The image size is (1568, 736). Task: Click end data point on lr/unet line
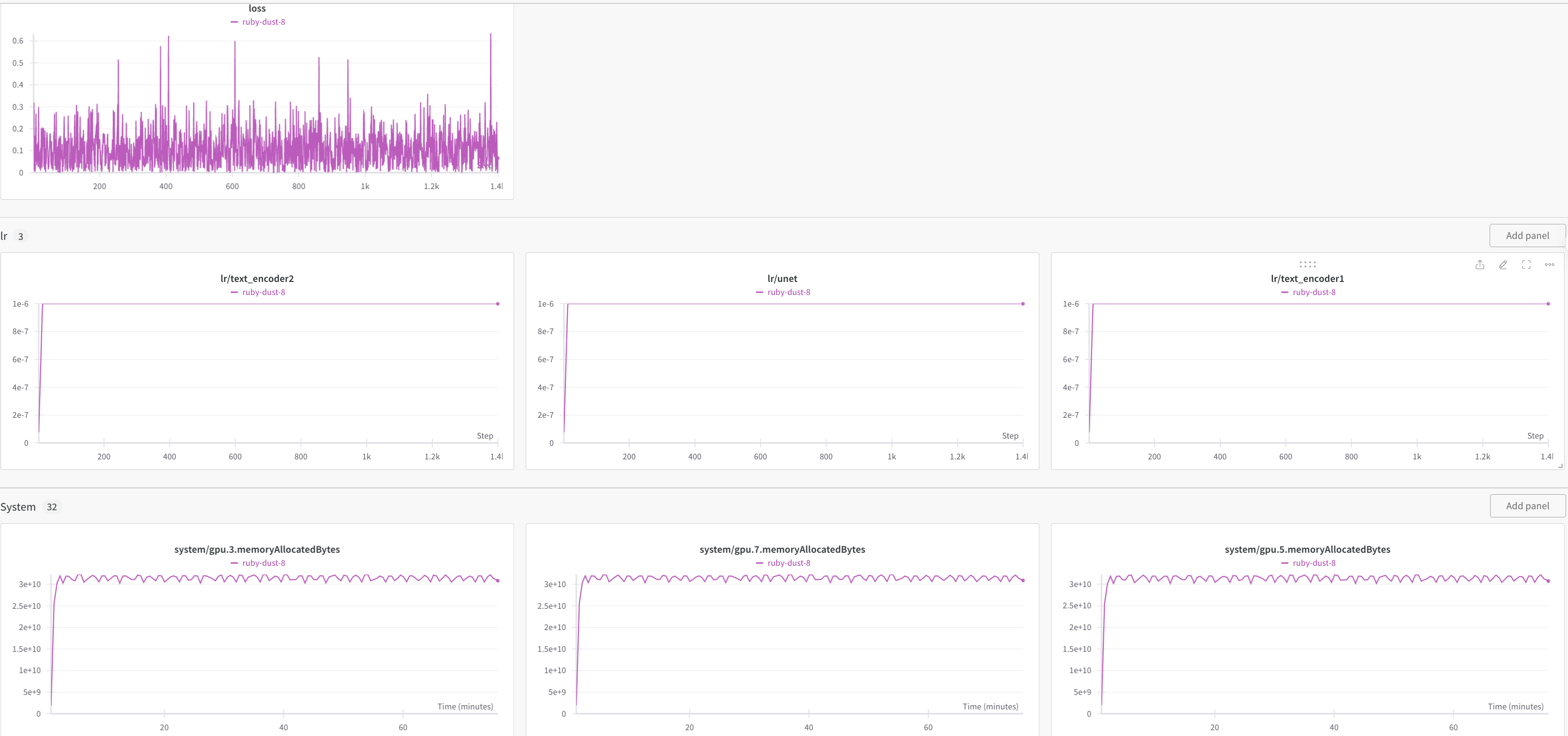[x=1022, y=304]
